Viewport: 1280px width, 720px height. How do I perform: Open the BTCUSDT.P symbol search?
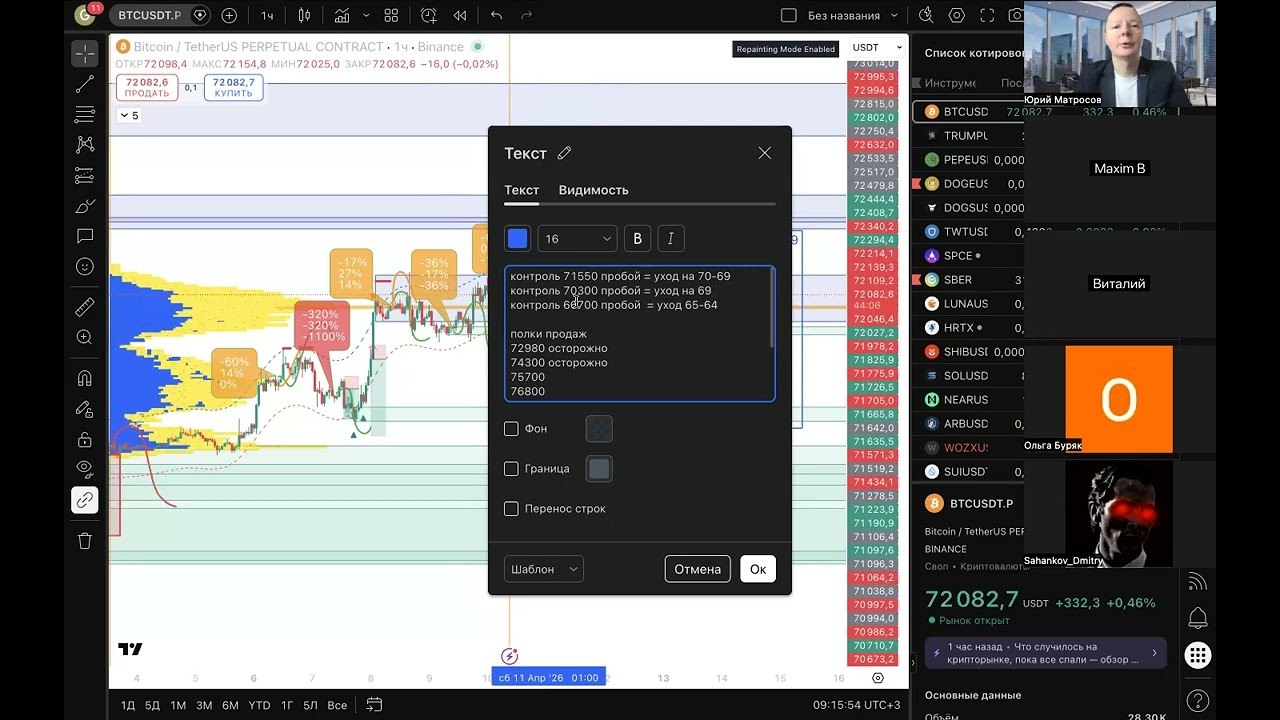150,15
